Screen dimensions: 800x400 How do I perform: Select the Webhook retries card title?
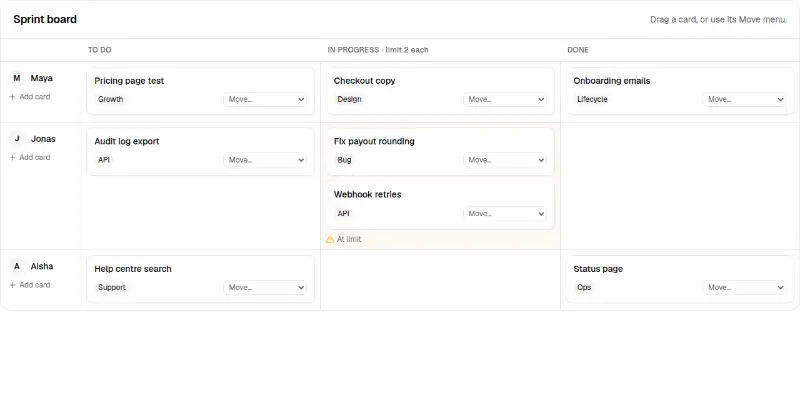[367, 195]
